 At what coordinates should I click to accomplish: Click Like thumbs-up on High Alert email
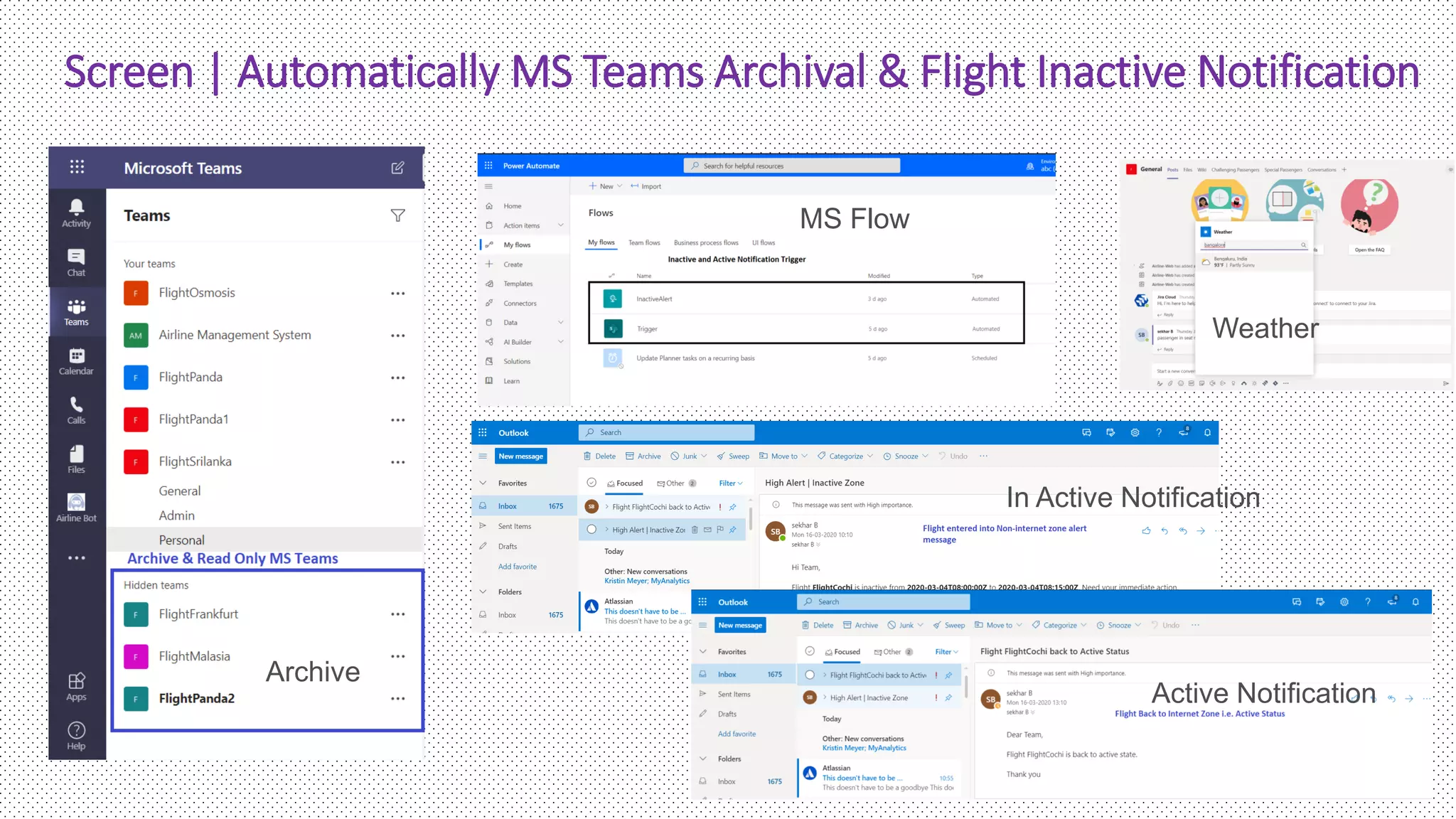[x=1146, y=530]
